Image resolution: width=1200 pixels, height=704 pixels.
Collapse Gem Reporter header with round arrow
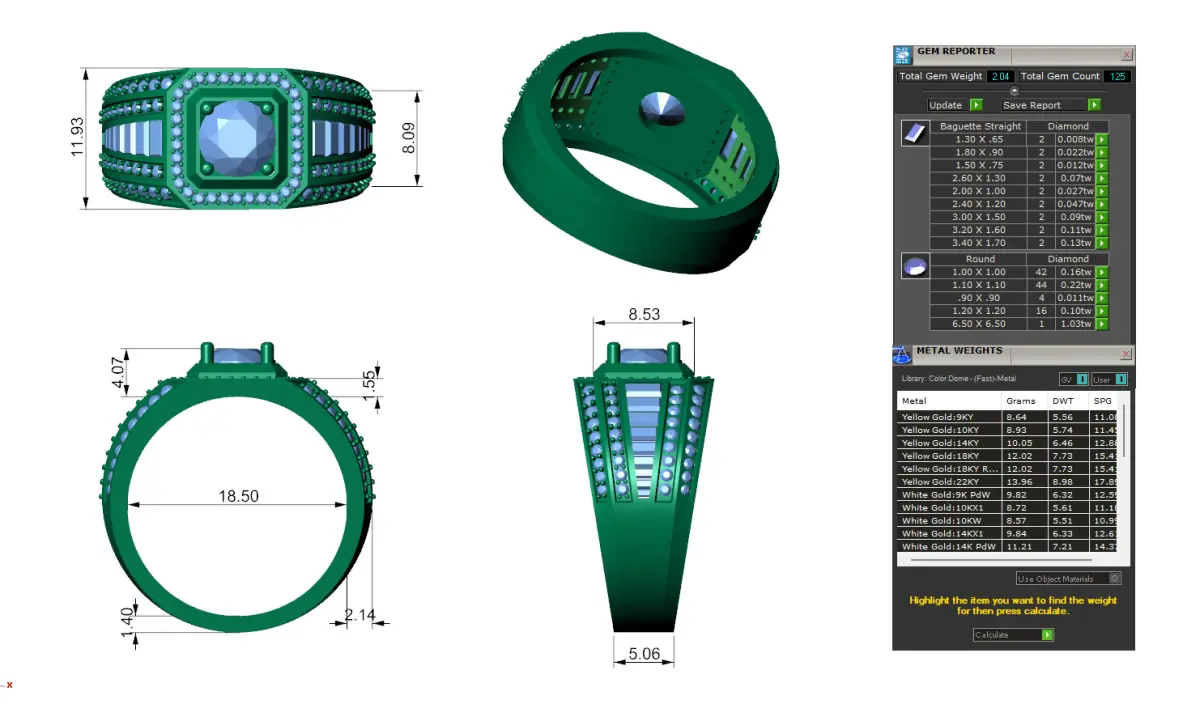[1014, 91]
